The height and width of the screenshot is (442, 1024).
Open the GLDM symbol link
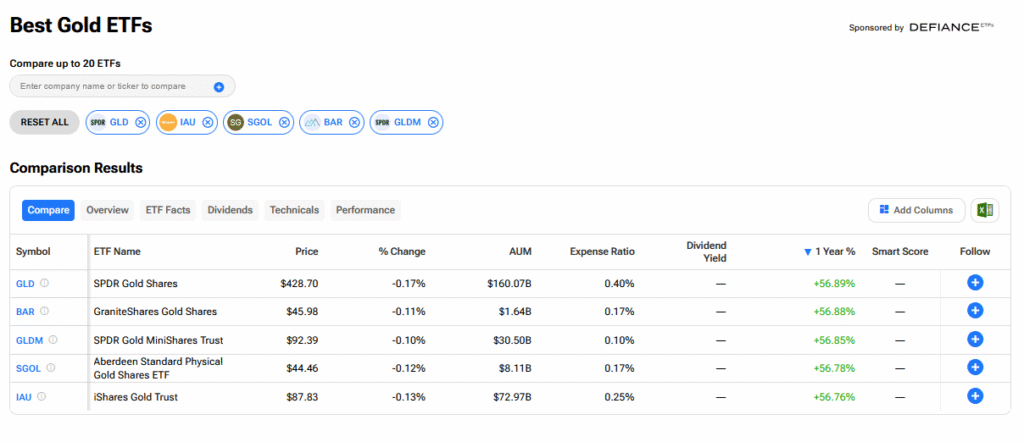click(x=29, y=340)
